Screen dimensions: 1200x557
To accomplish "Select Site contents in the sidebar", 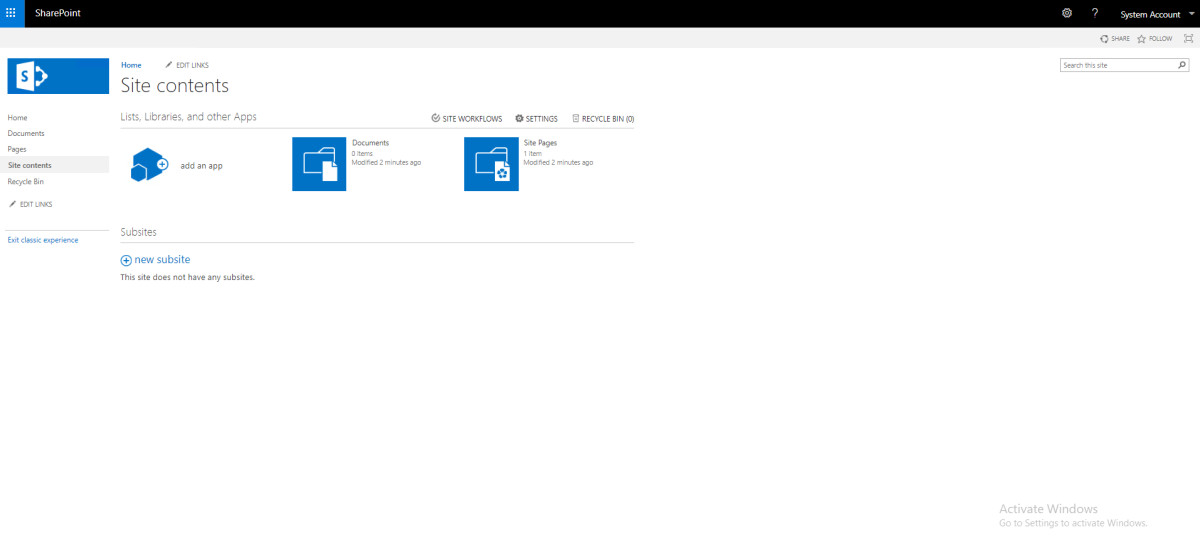I will tap(55, 165).
